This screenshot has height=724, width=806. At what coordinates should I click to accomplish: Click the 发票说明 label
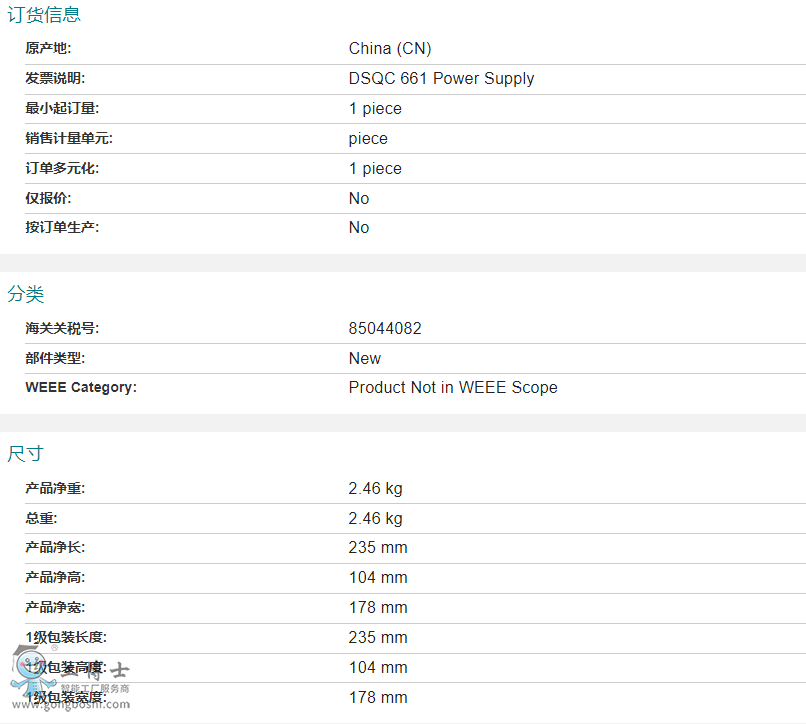pyautogui.click(x=55, y=78)
